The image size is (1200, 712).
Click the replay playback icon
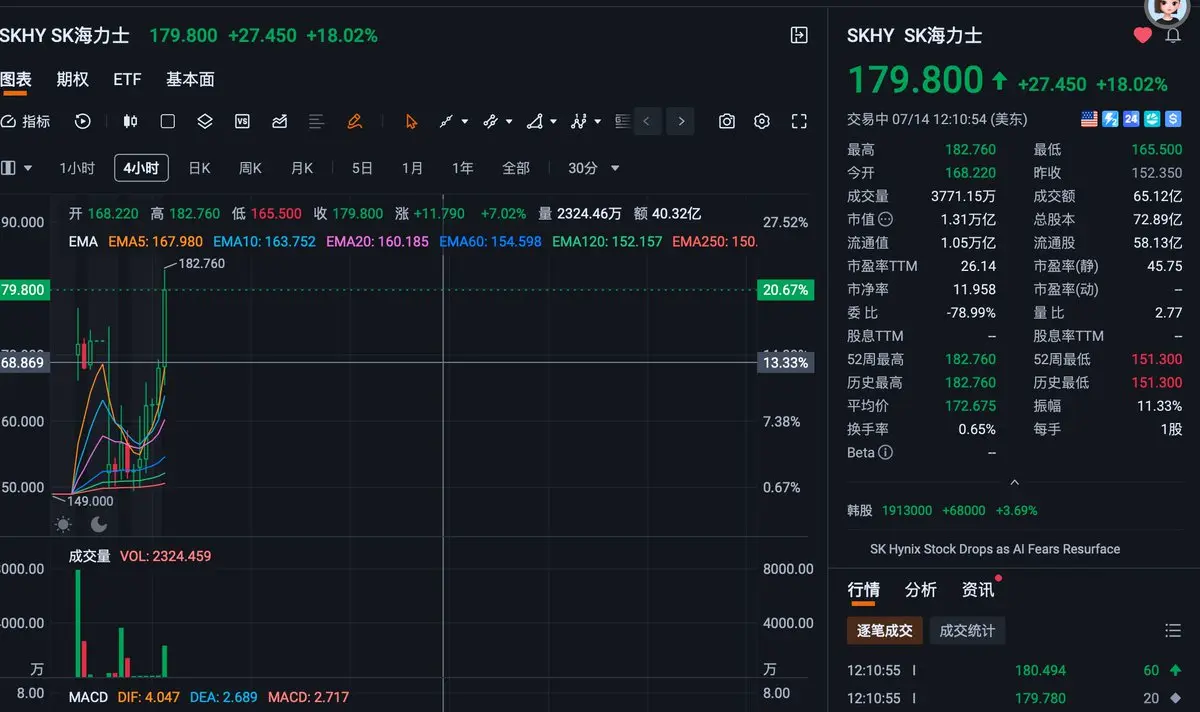[83, 121]
